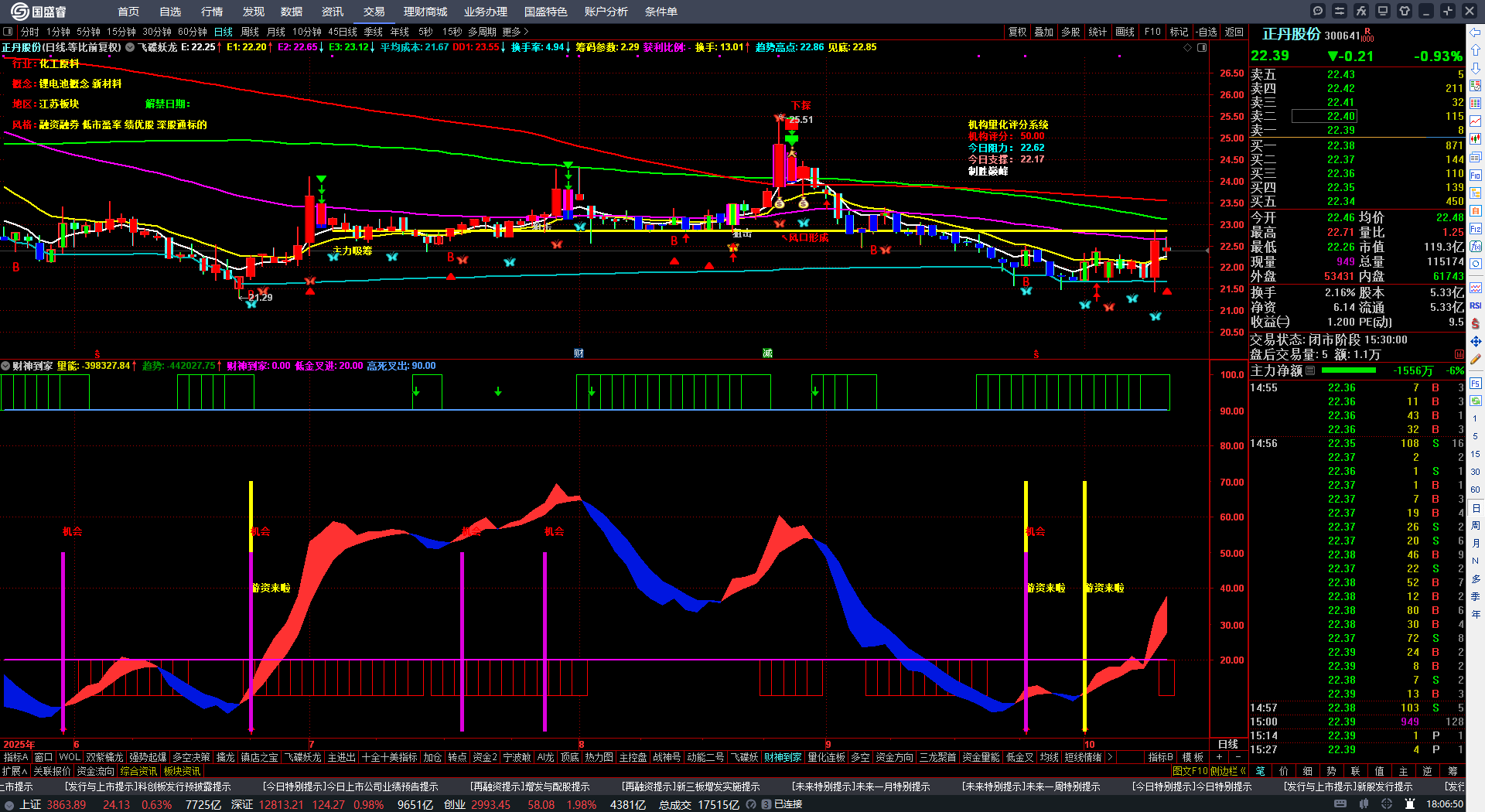The height and width of the screenshot is (812, 1485).
Task: Click the September marker on the time axis
Action: (x=828, y=745)
